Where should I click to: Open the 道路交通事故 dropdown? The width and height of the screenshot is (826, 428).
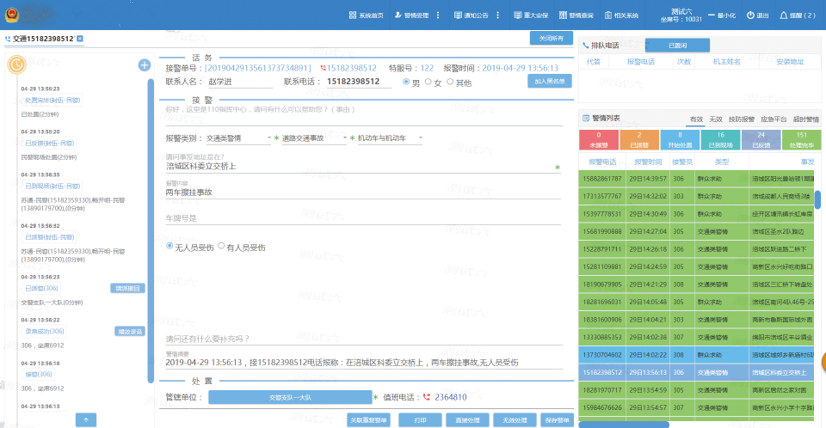[314, 138]
